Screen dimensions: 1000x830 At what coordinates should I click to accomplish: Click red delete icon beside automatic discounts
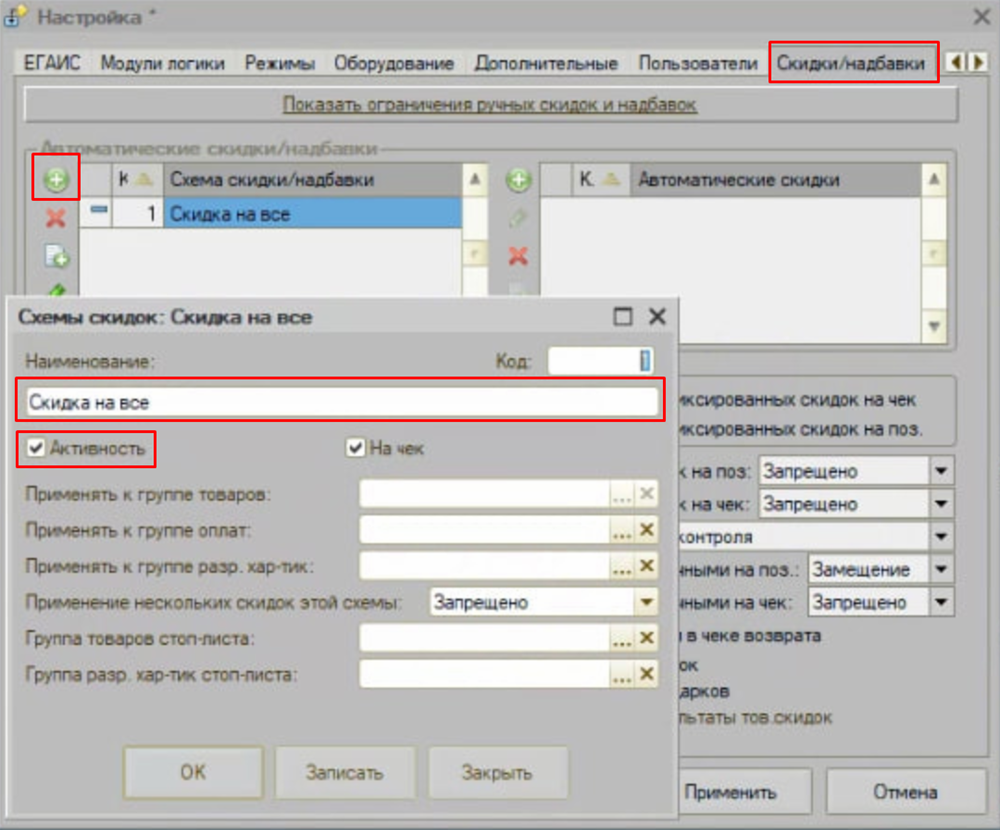(x=518, y=255)
